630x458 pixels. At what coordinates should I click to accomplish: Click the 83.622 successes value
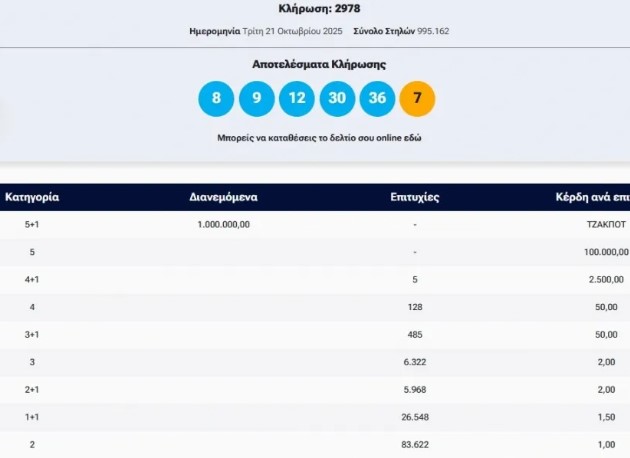coord(414,444)
